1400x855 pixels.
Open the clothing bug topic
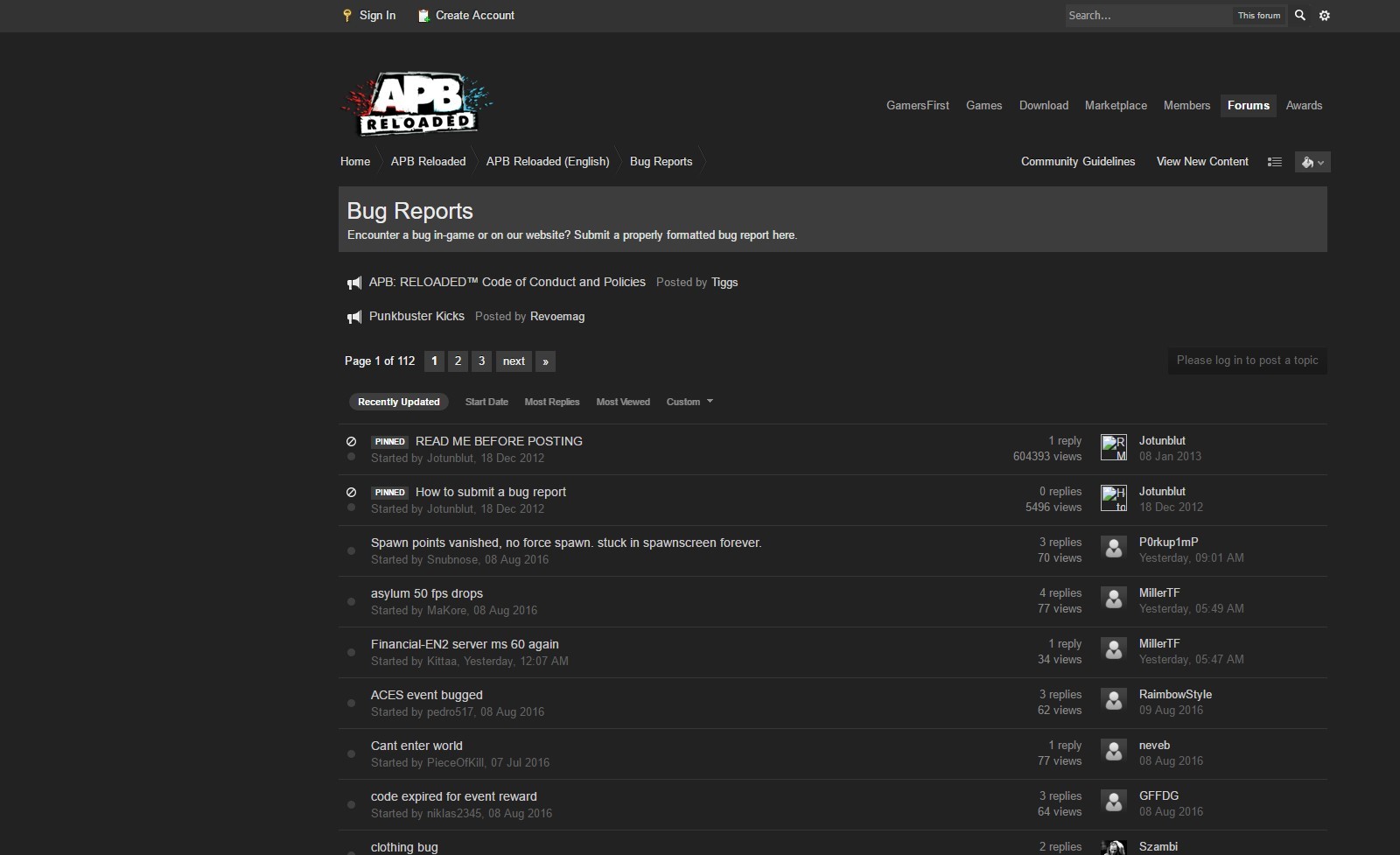pyautogui.click(x=404, y=847)
